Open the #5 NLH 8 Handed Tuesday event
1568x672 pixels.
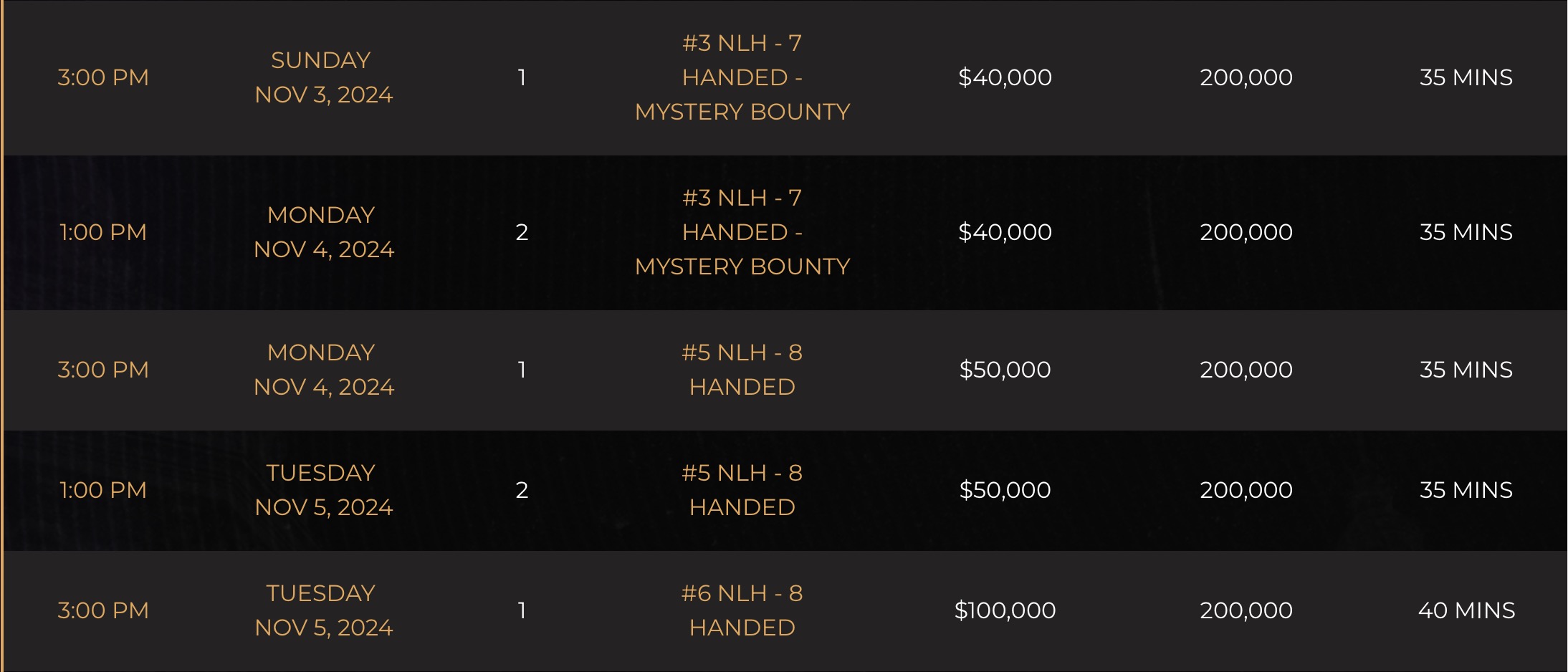coord(742,490)
